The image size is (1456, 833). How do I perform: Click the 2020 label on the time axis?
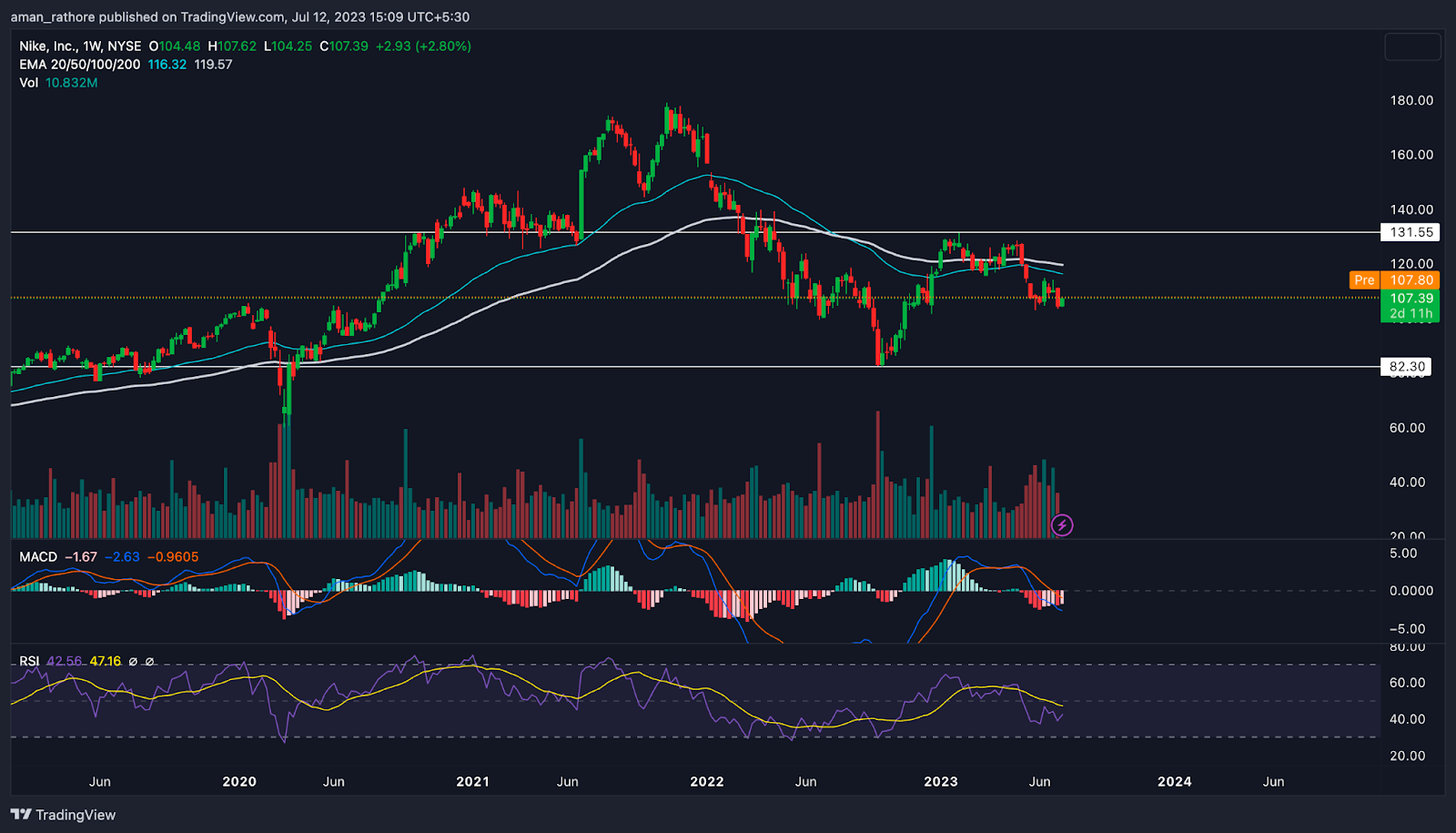239,782
